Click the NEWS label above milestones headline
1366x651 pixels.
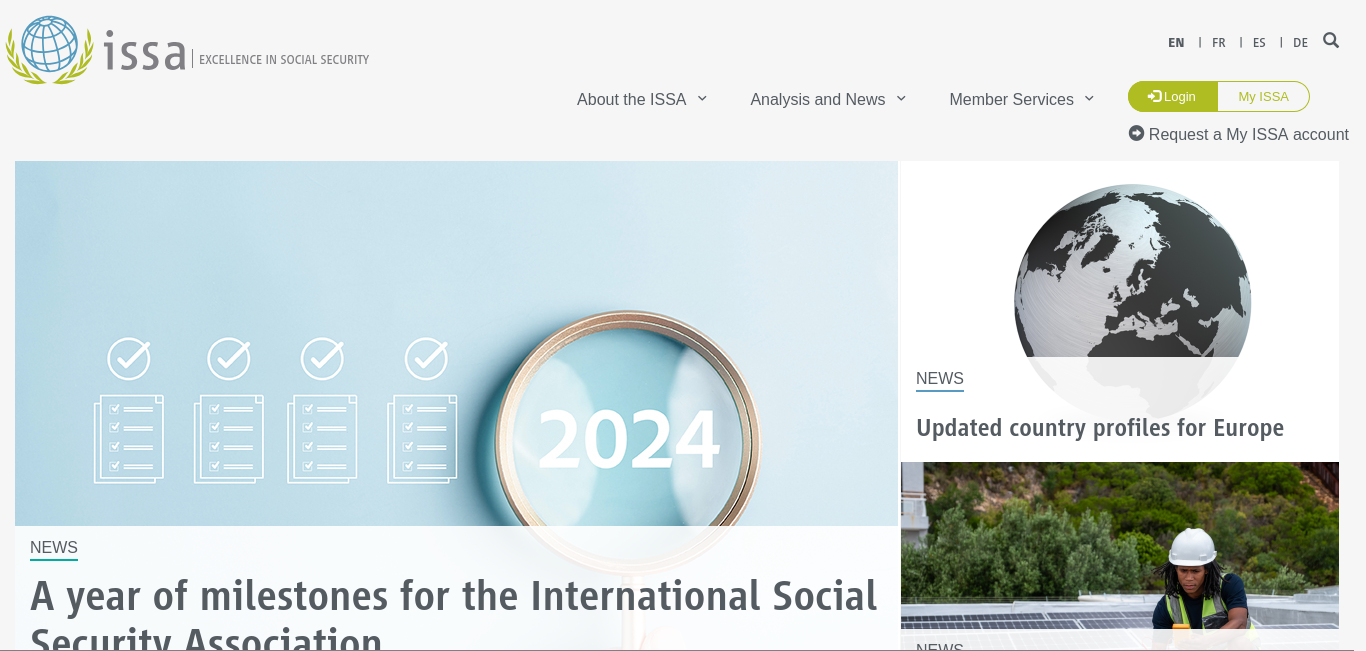click(x=54, y=547)
